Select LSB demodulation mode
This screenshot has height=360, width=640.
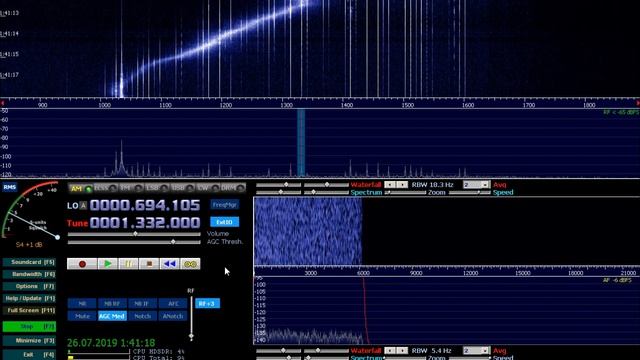[157, 188]
